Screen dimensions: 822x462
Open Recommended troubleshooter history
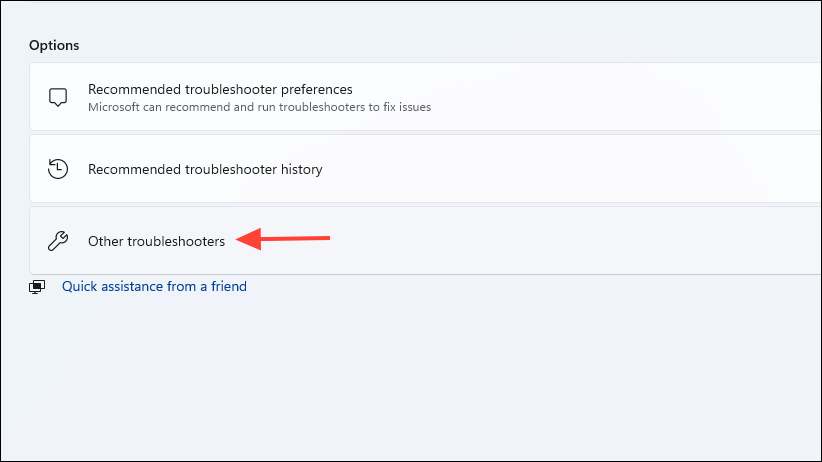[x=205, y=170]
